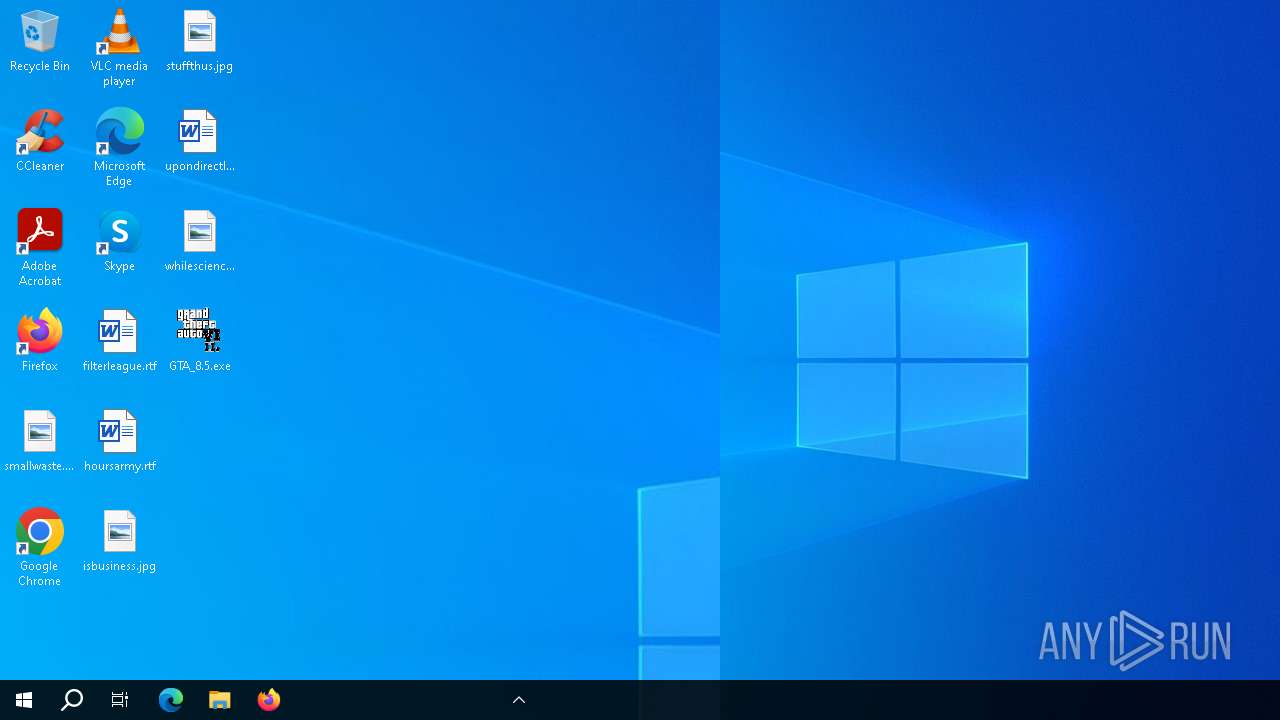Select the Adobe Acrobat shortcut
1280x720 pixels.
pyautogui.click(x=40, y=248)
